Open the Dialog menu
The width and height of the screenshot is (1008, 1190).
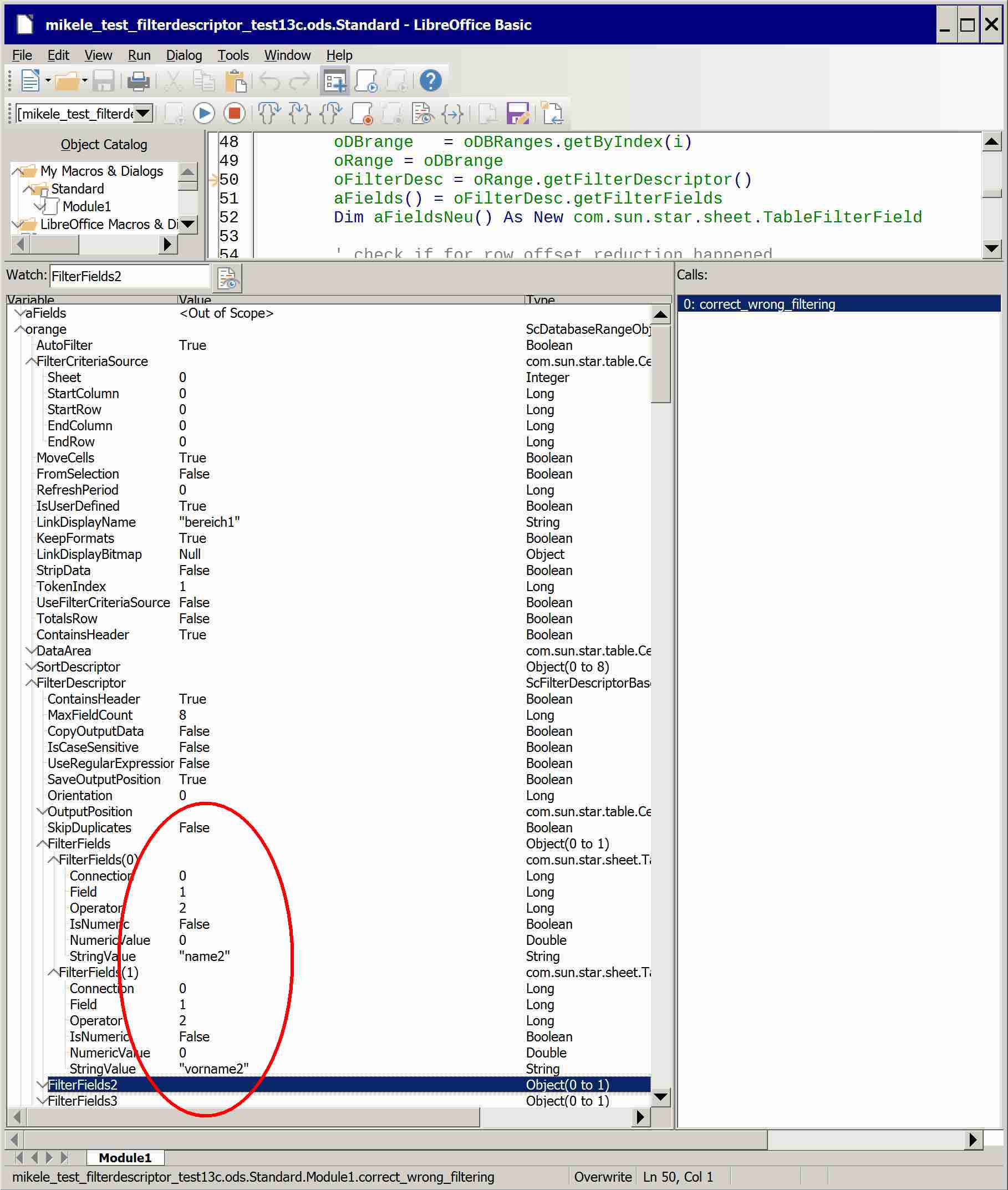point(184,55)
